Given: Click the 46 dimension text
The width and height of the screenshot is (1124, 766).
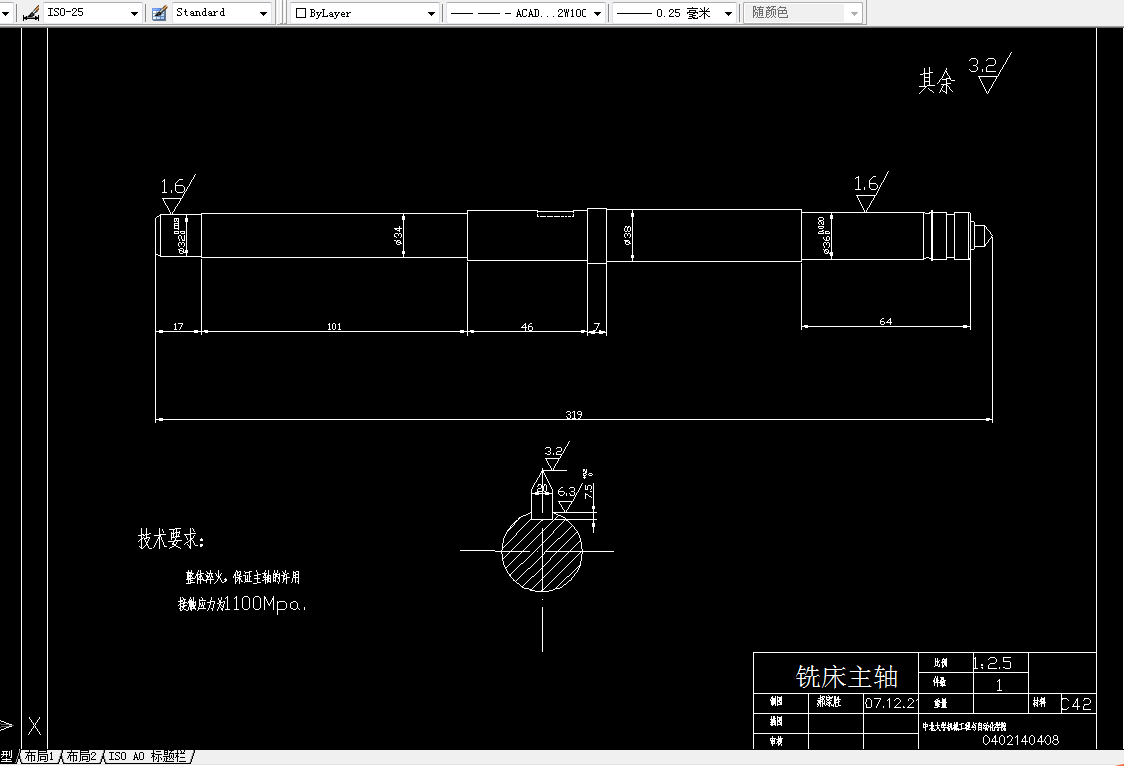Looking at the screenshot, I should tap(527, 327).
